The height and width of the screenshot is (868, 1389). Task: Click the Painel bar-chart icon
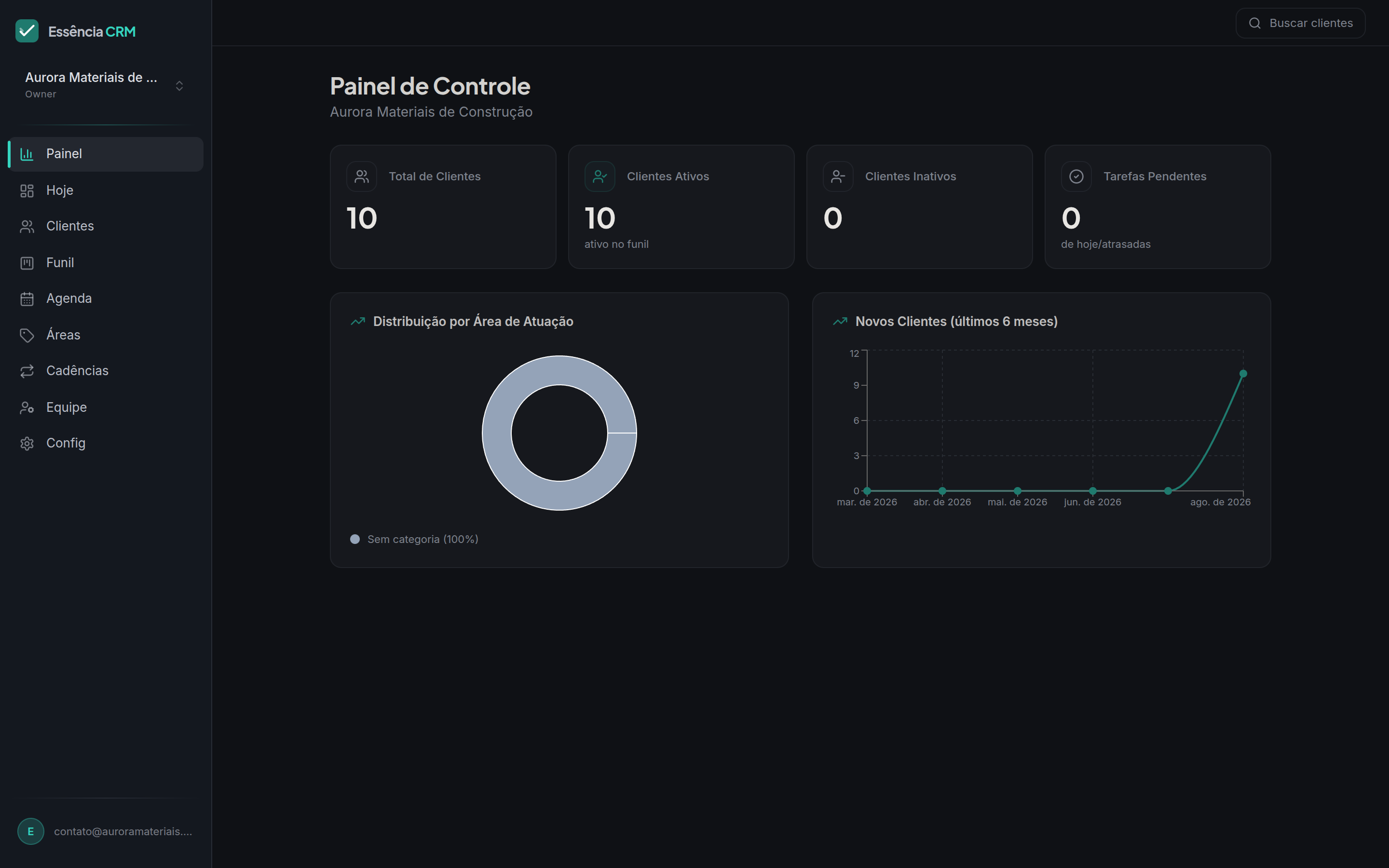click(27, 154)
